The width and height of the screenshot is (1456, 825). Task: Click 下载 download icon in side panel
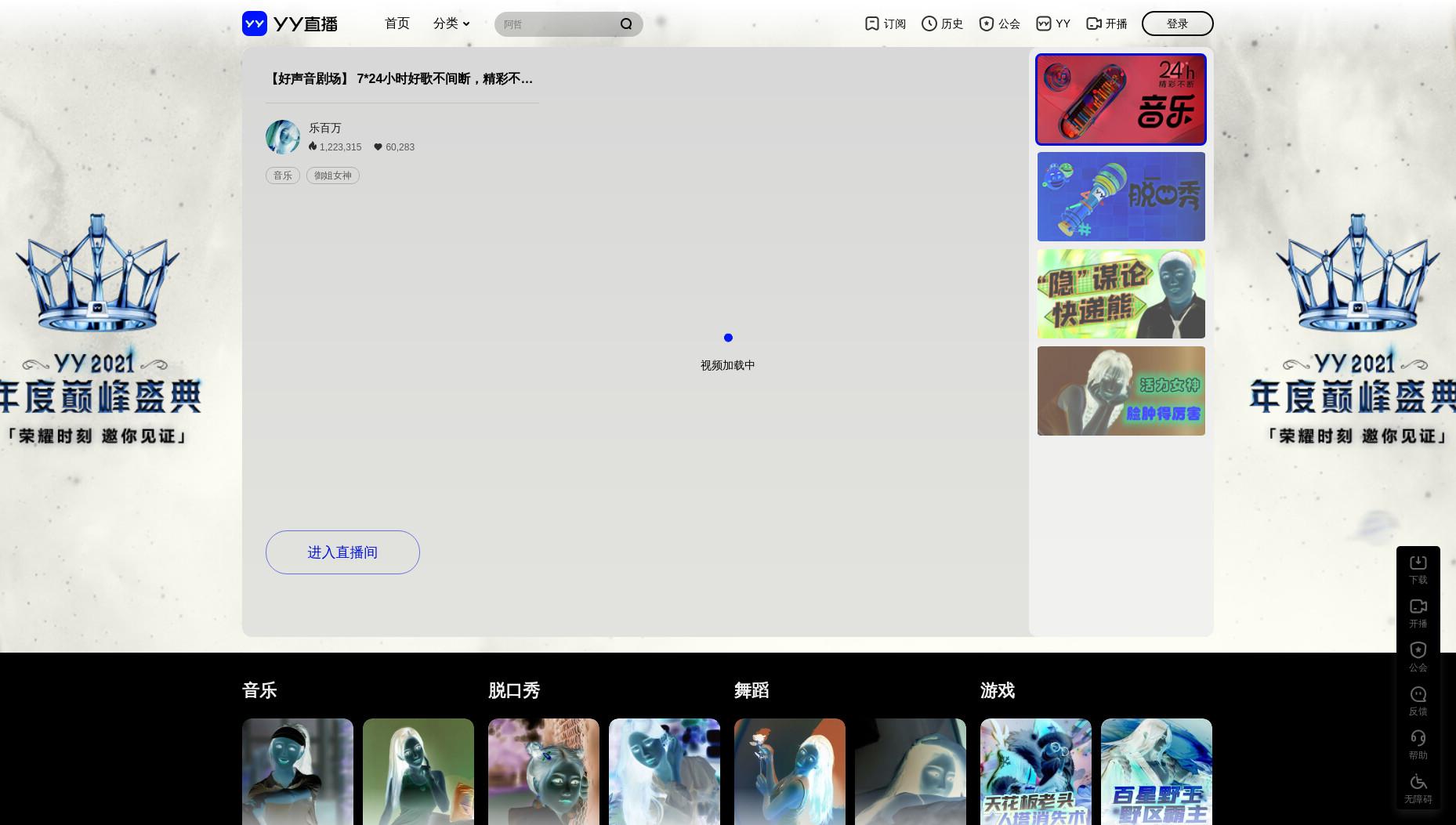pos(1418,563)
